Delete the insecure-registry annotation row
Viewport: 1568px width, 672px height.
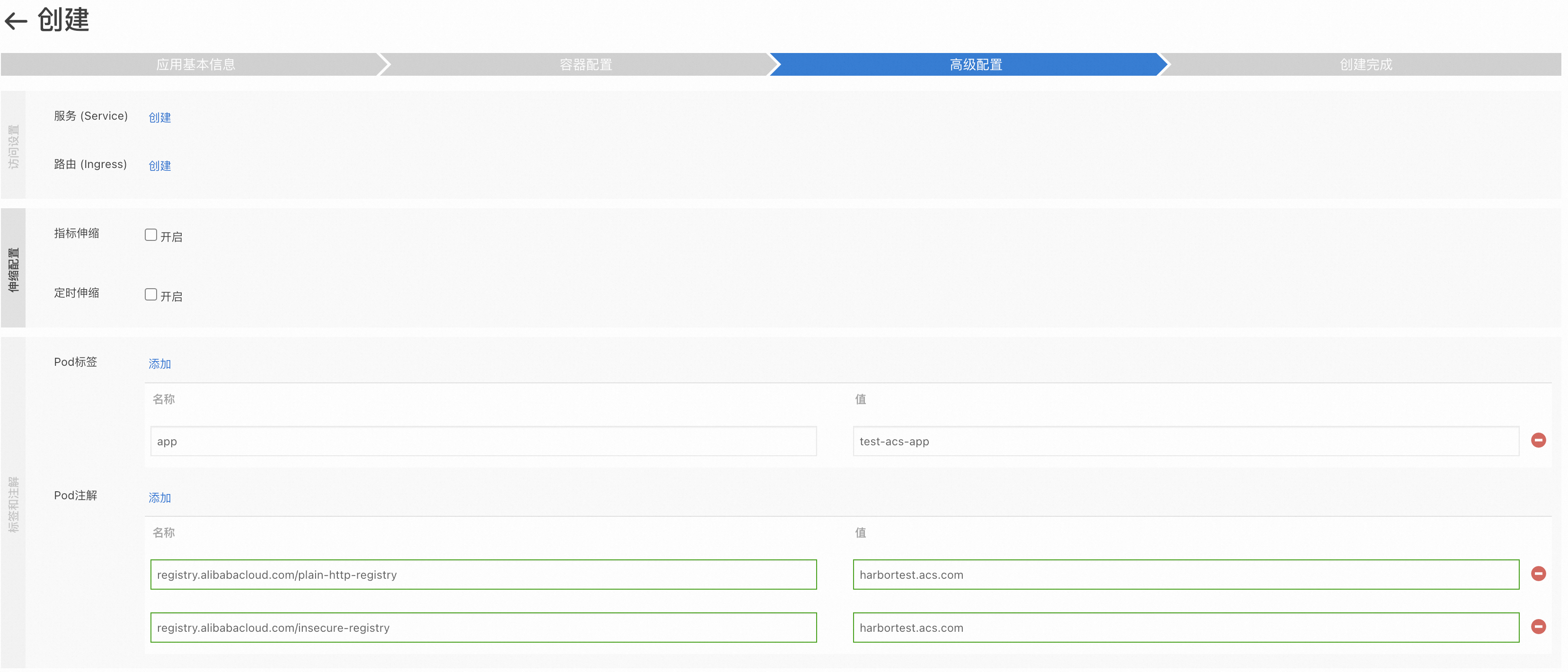pyautogui.click(x=1538, y=627)
